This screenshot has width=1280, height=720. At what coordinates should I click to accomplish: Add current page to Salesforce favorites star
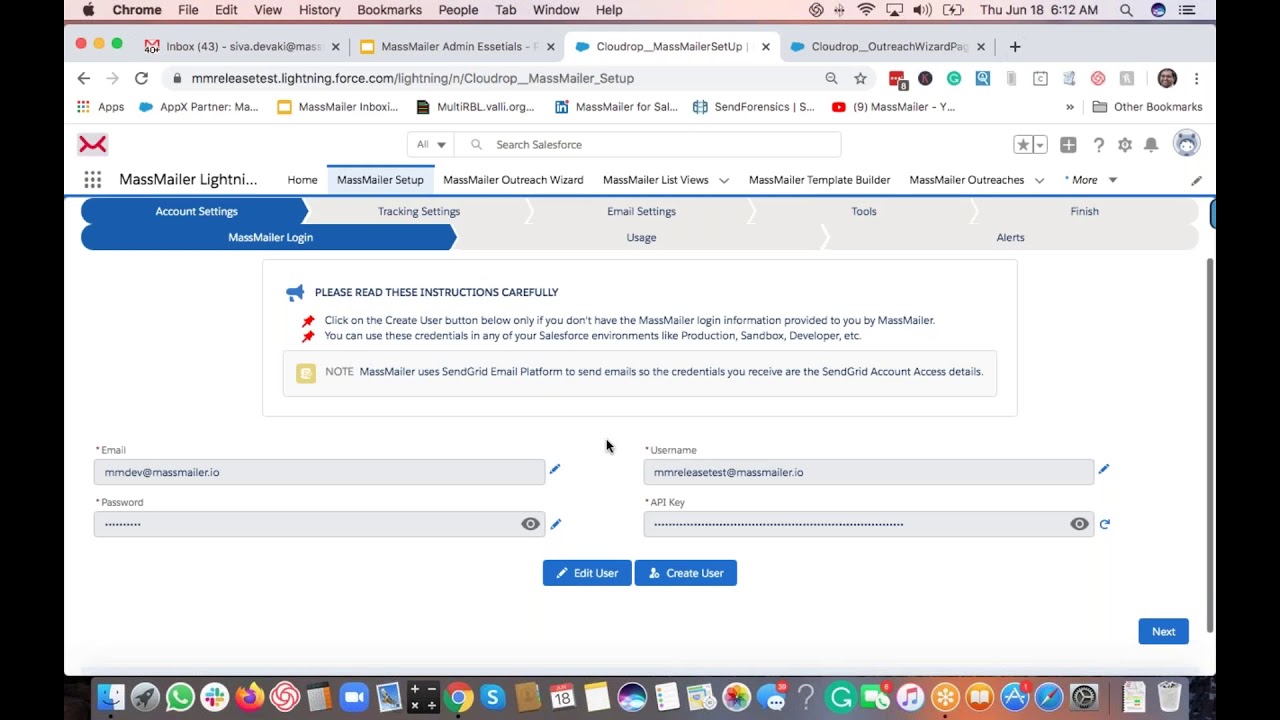point(1023,145)
